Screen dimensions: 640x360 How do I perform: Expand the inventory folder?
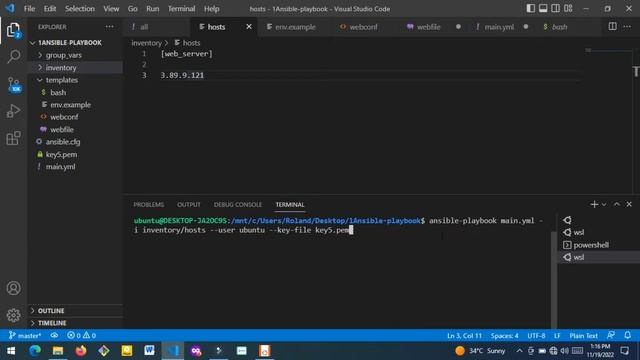point(61,67)
